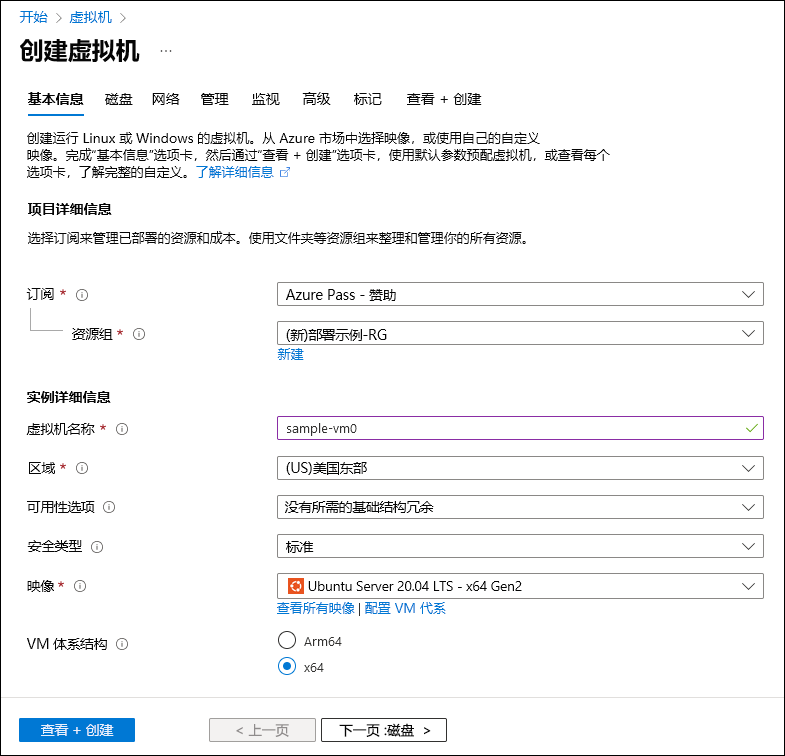Click the 上一页 button

[x=262, y=730]
